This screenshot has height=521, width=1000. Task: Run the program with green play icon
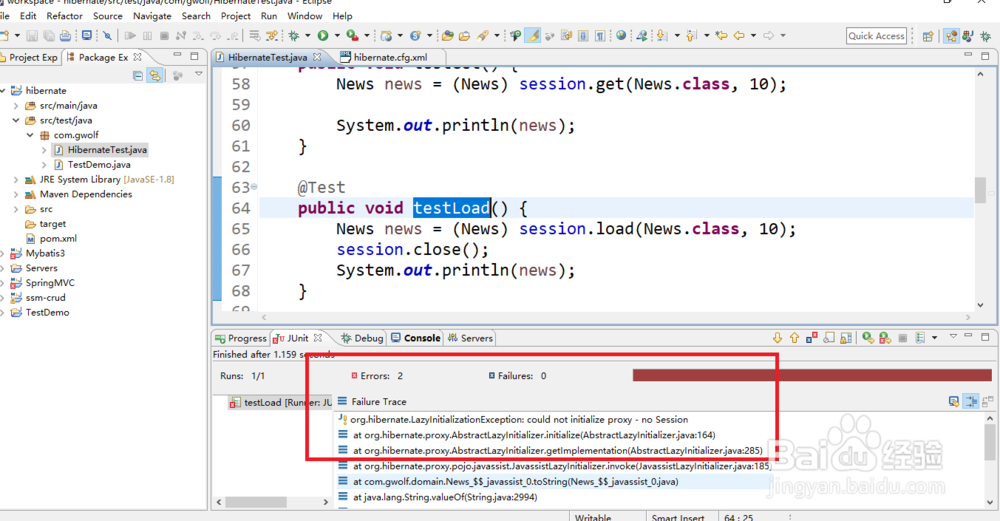pyautogui.click(x=323, y=36)
